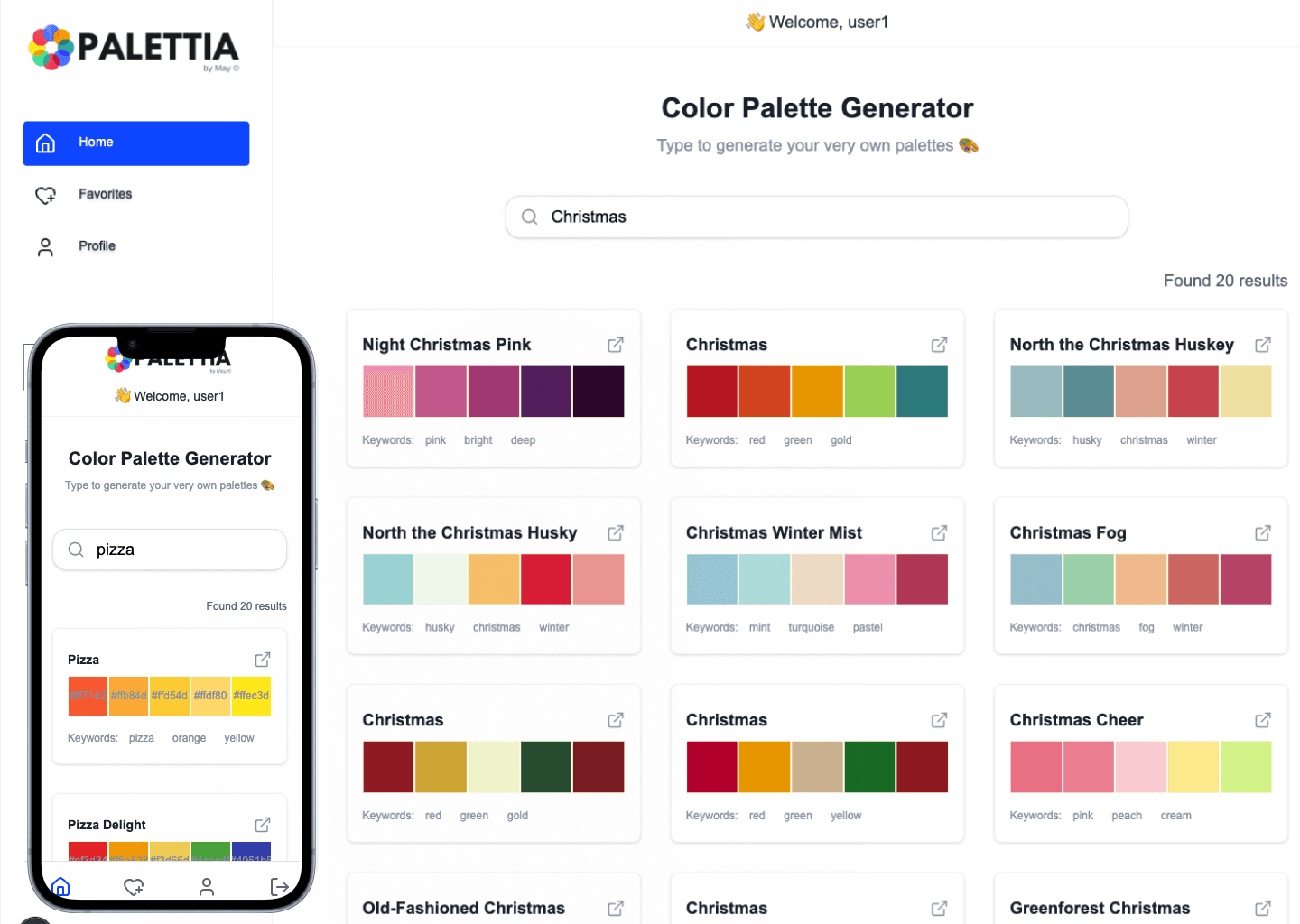Open the Christmas Winter Mist link icon
1300x924 pixels.
point(939,532)
